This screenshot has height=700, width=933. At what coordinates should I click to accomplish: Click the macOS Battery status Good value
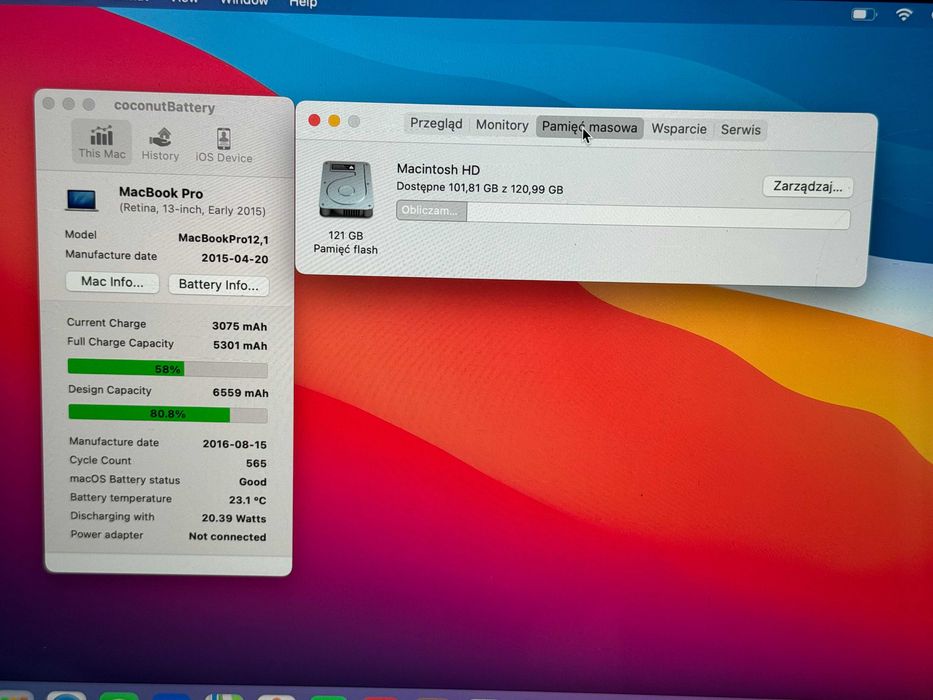coord(253,482)
